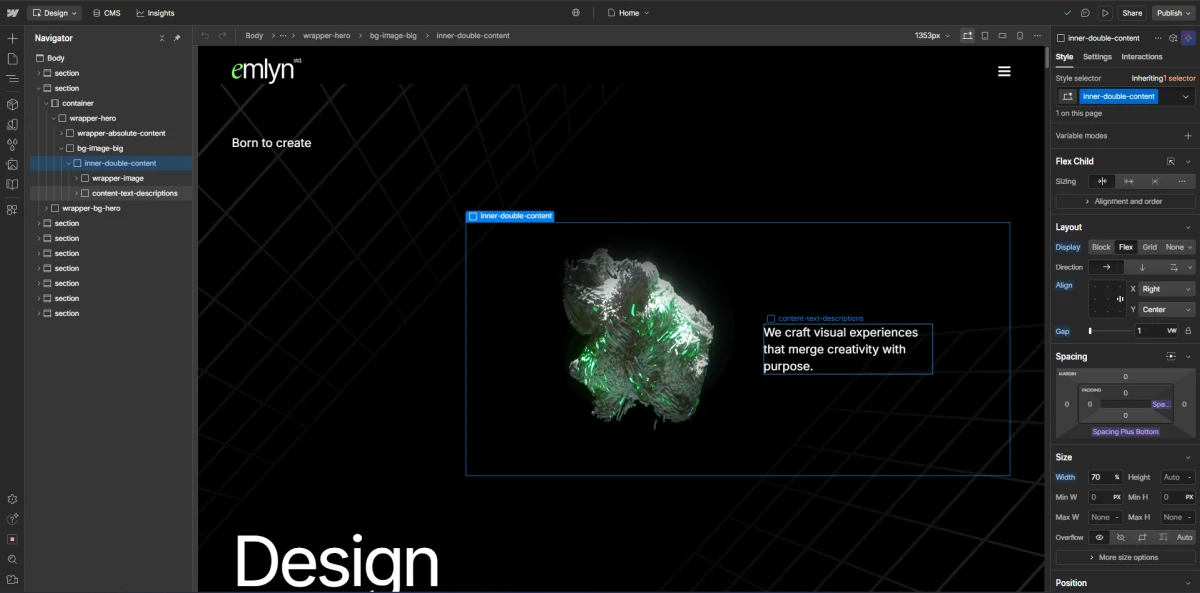
Task: Collapse the bg-image-big tree node
Action: click(62, 148)
